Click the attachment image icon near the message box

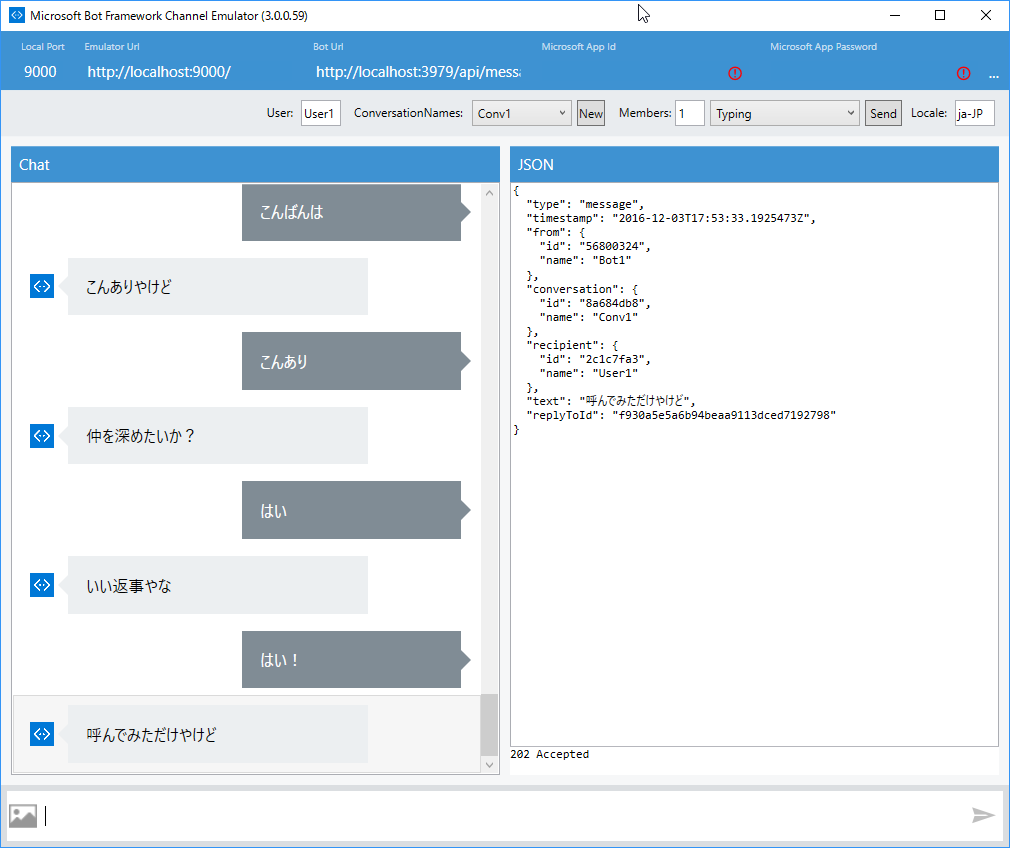click(x=22, y=815)
